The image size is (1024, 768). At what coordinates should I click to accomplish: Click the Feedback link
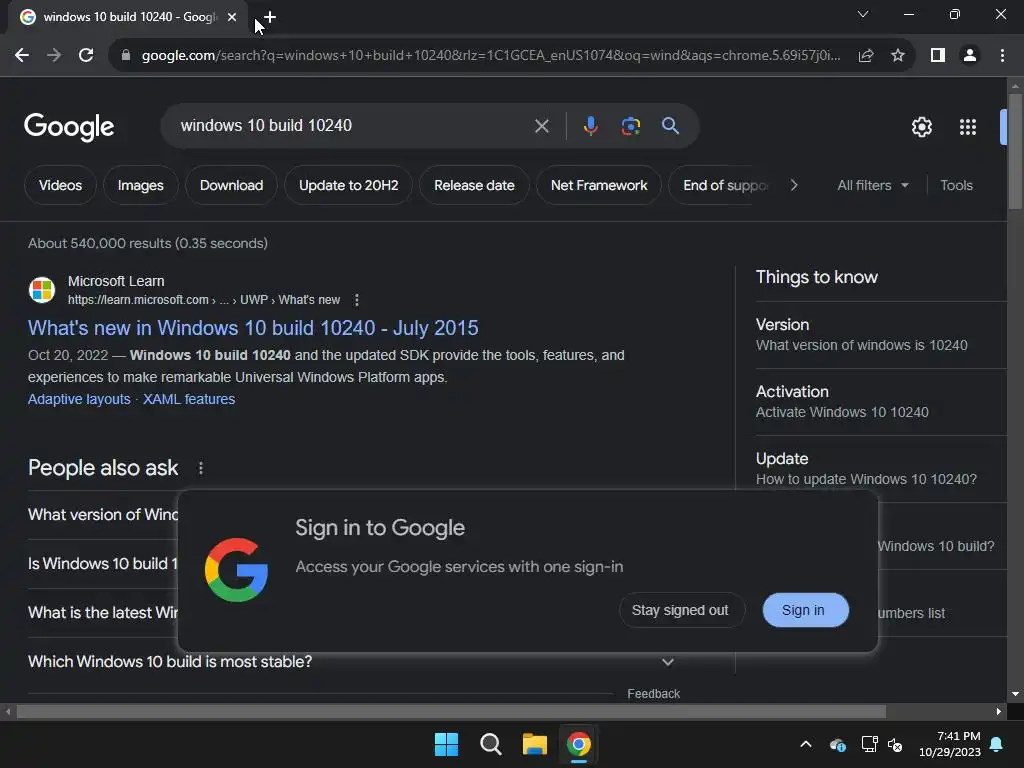(654, 694)
